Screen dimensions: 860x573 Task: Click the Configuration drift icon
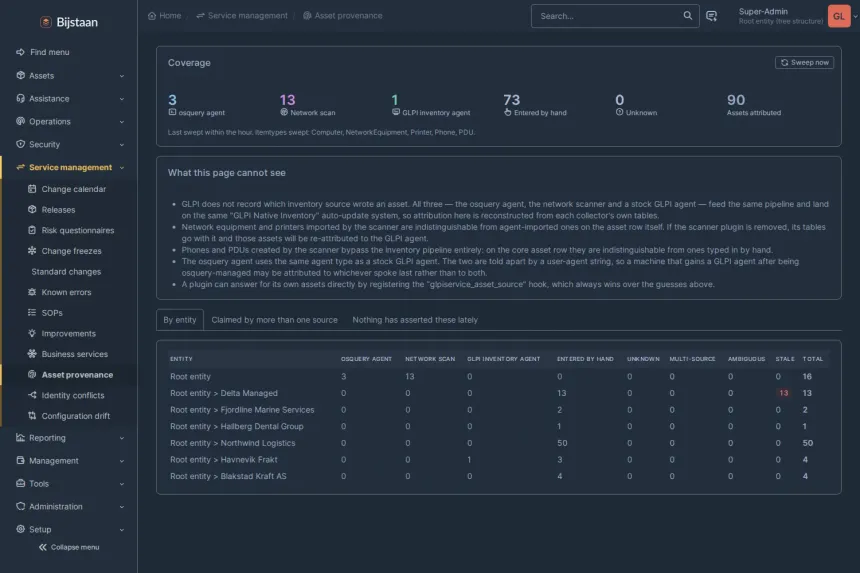pyautogui.click(x=32, y=416)
